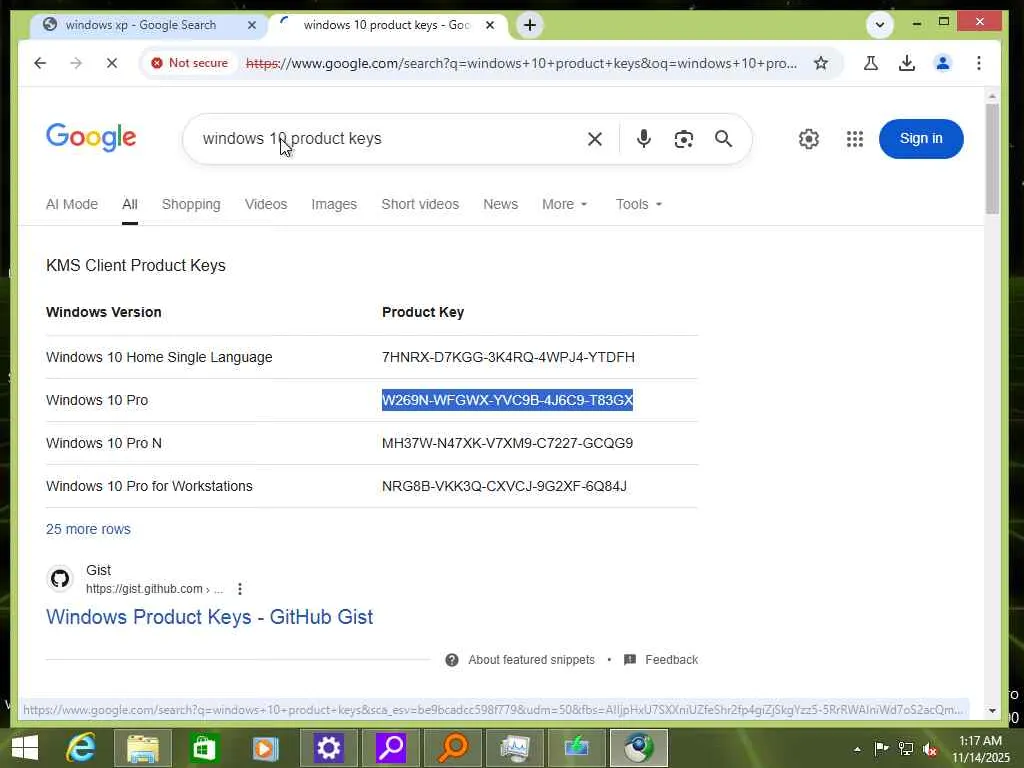Open Chrome three-dot menu

pyautogui.click(x=978, y=63)
